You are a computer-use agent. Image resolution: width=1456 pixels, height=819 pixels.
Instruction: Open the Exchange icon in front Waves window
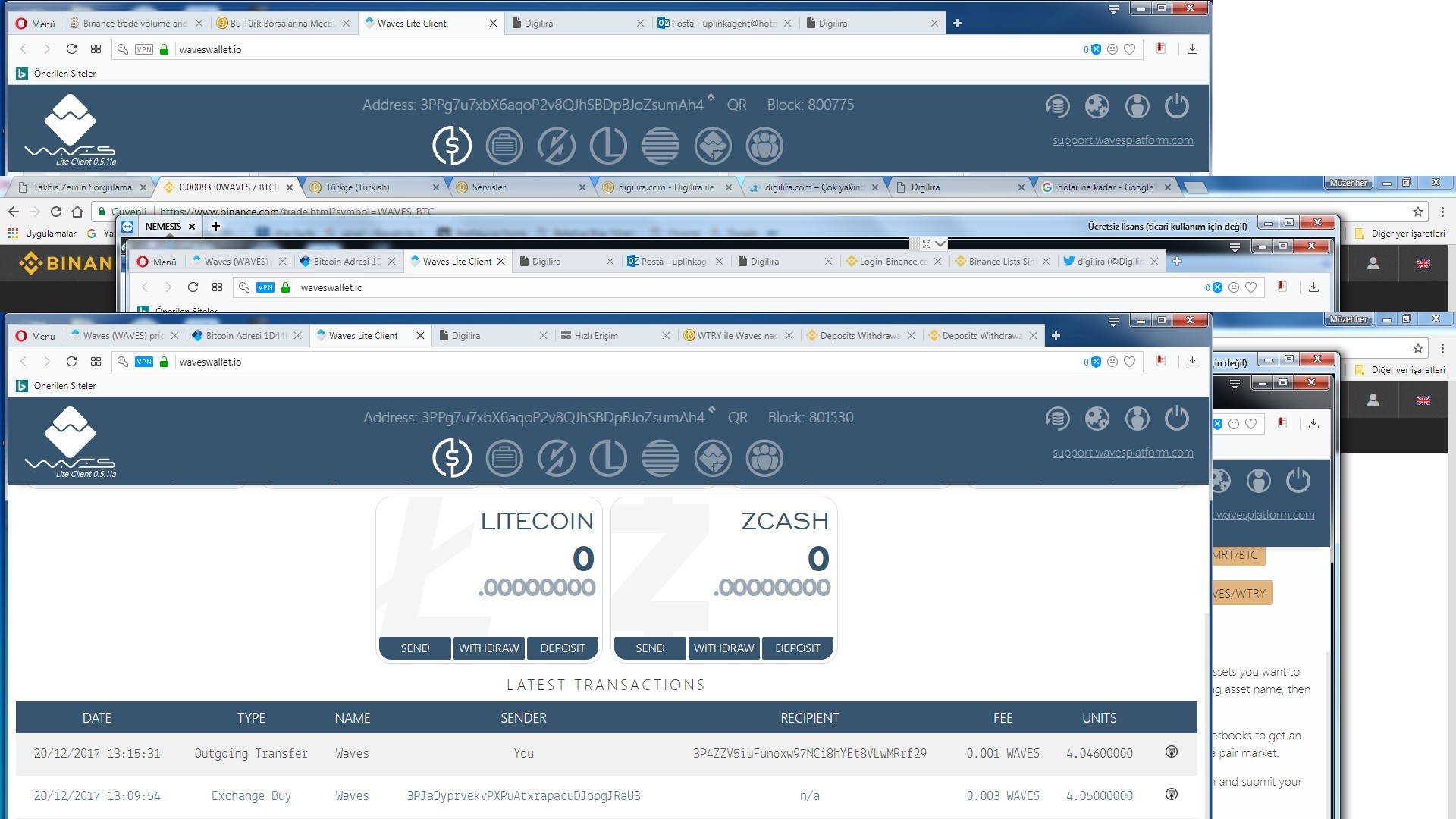point(557,458)
